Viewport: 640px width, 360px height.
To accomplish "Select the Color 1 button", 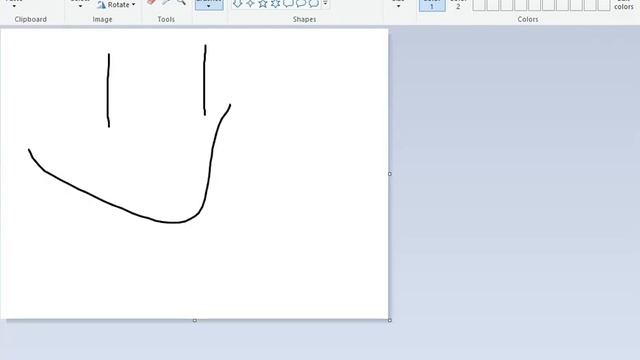I will (x=432, y=5).
